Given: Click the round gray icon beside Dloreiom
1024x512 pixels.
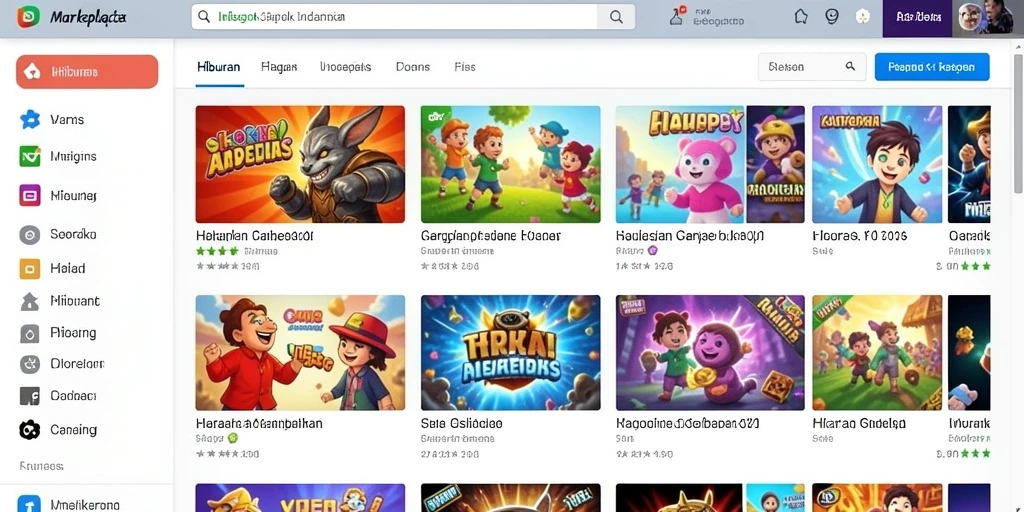Looking at the screenshot, I should click(29, 364).
